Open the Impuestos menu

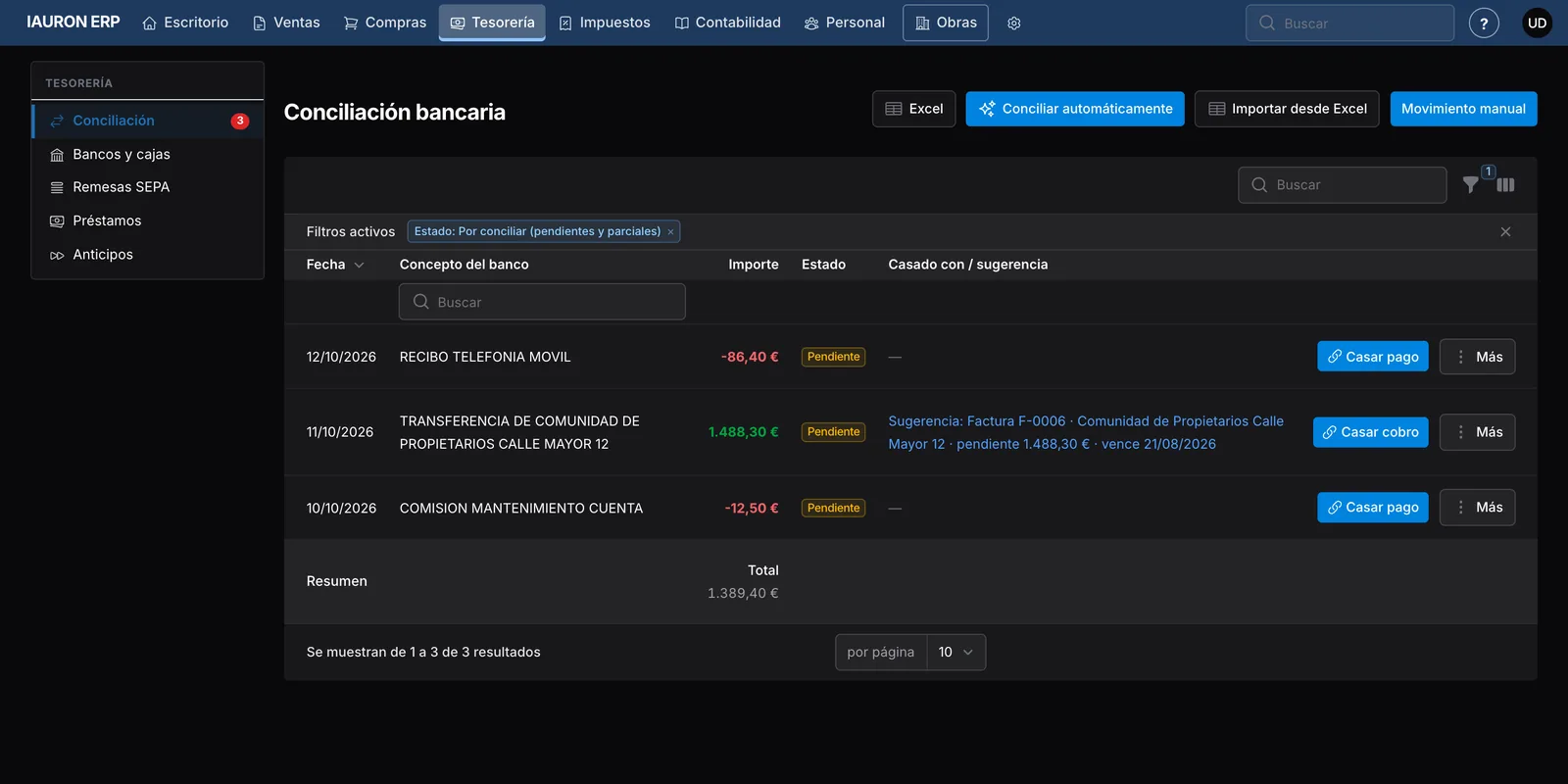point(605,23)
